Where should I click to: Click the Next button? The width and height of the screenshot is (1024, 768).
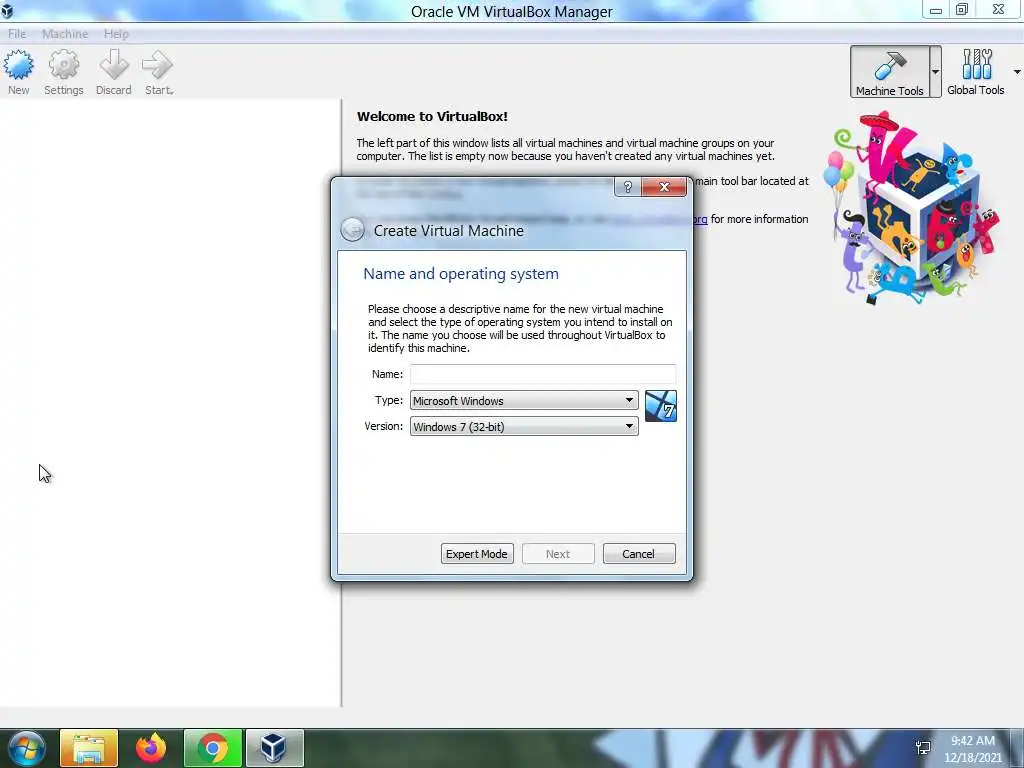coord(558,554)
